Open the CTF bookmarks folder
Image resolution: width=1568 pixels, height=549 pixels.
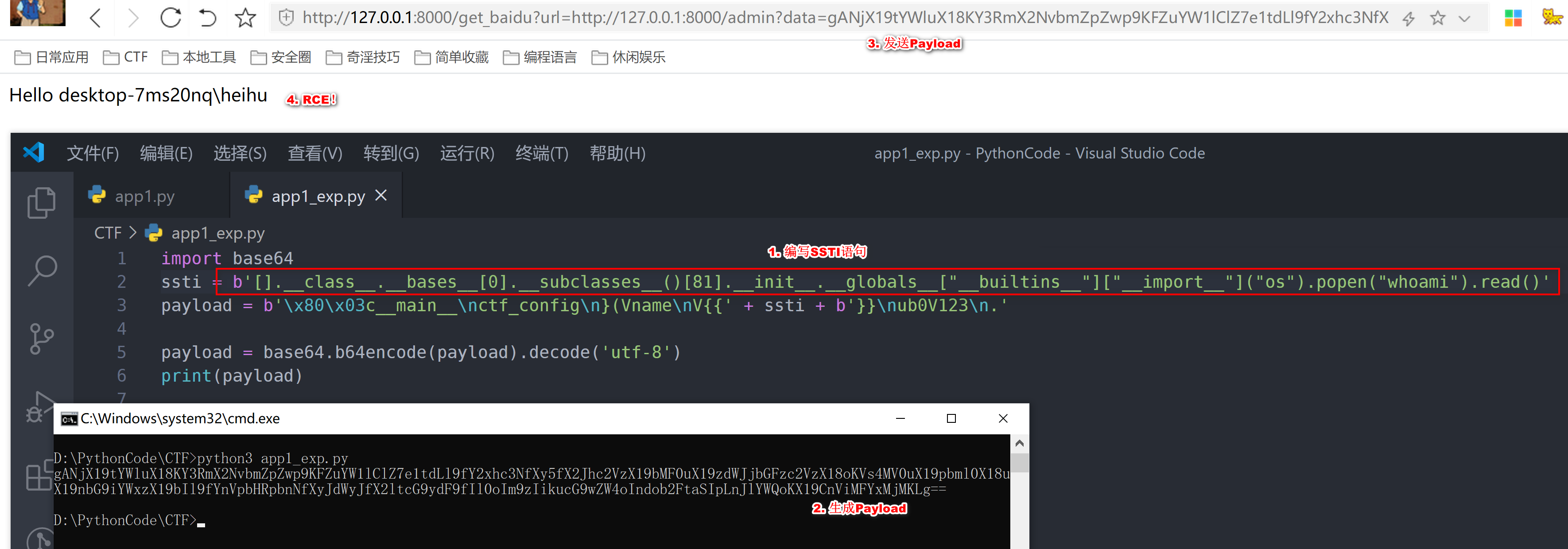126,57
